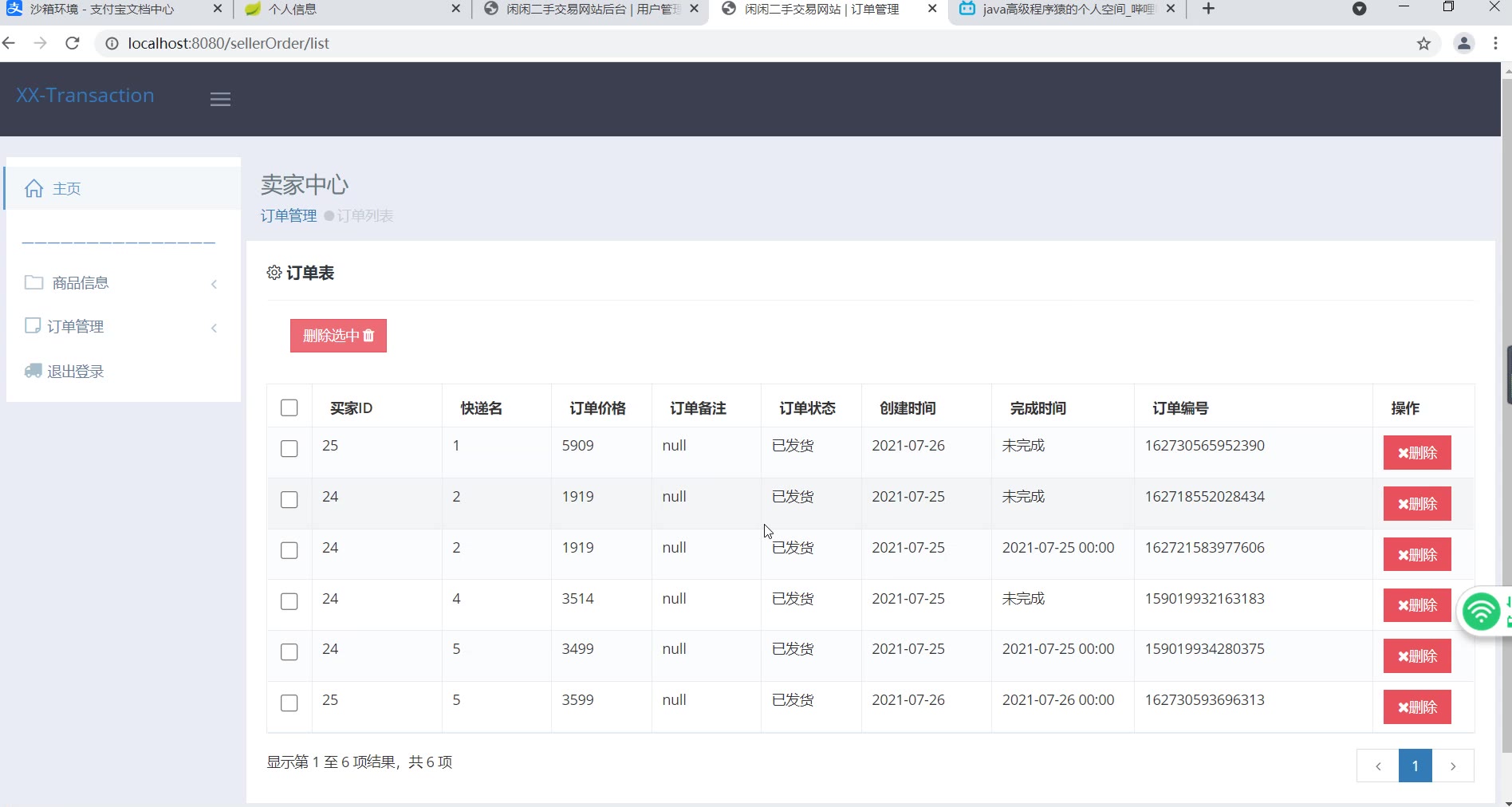Check the box for order 162718552028434
1512x807 pixels.
pos(289,500)
